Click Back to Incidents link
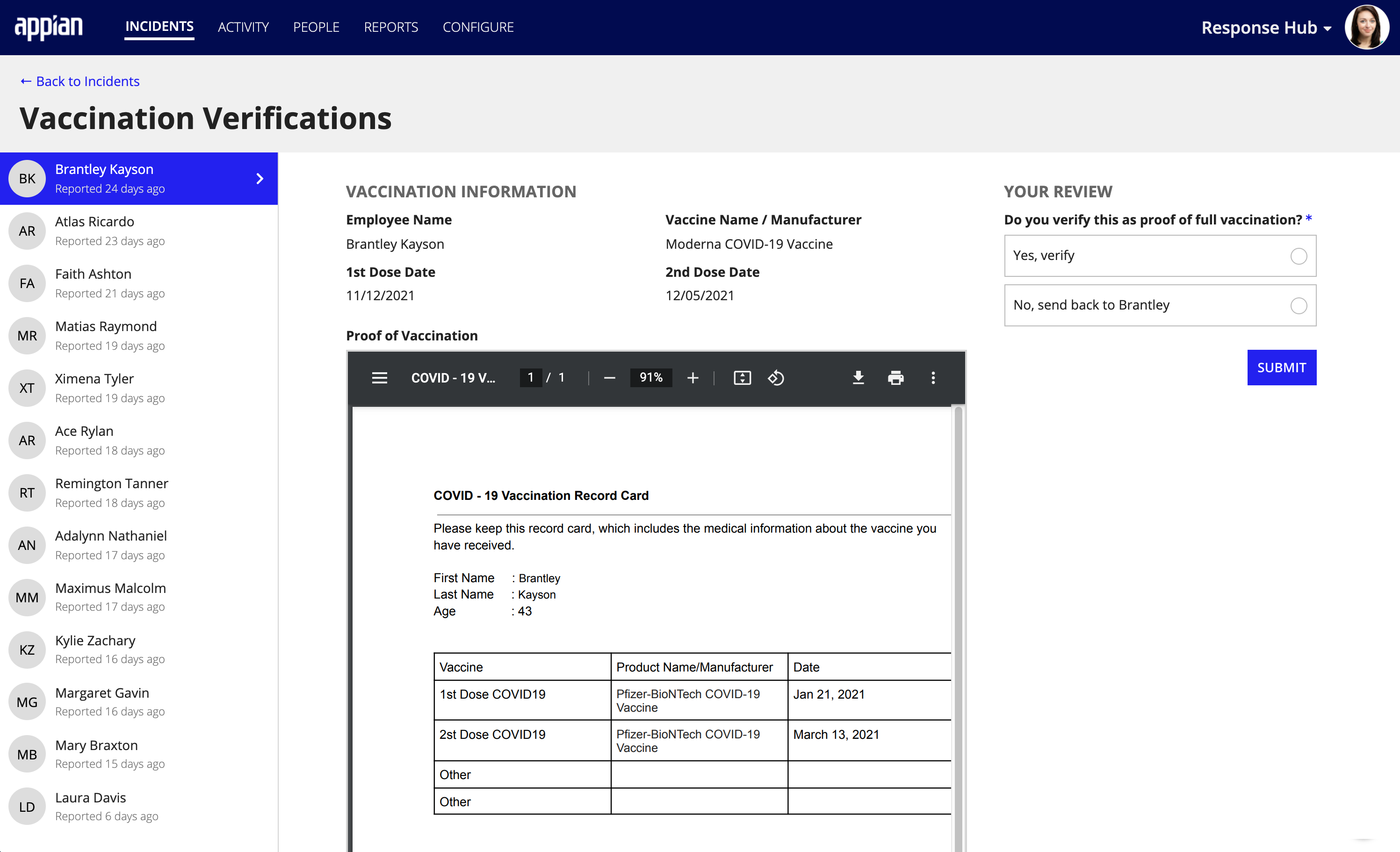This screenshot has height=852, width=1400. pyautogui.click(x=79, y=81)
